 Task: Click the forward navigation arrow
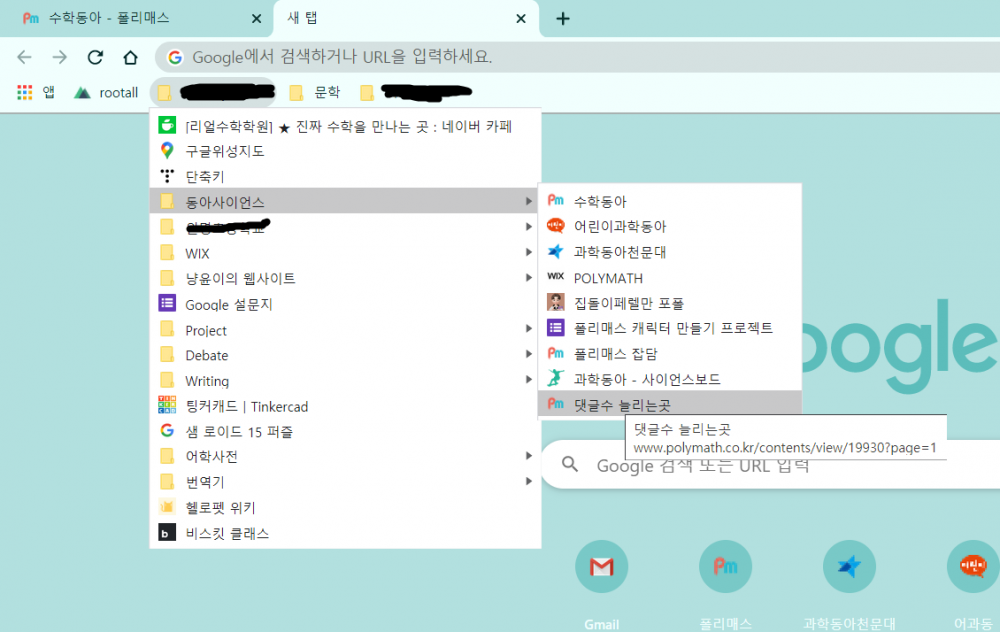[60, 57]
